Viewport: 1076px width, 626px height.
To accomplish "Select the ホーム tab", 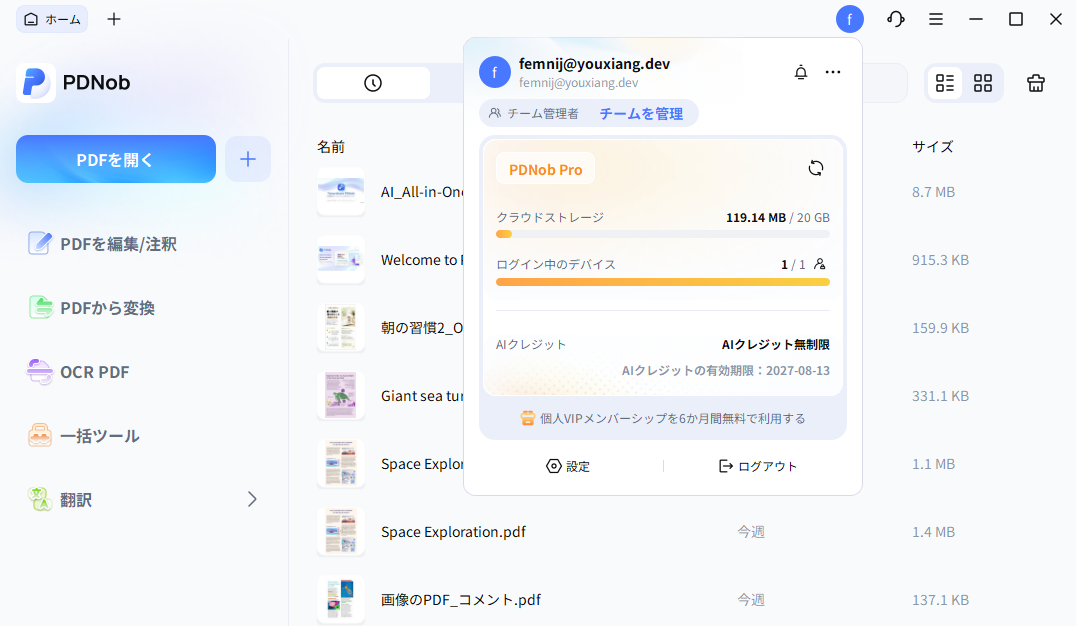I will (x=52, y=19).
